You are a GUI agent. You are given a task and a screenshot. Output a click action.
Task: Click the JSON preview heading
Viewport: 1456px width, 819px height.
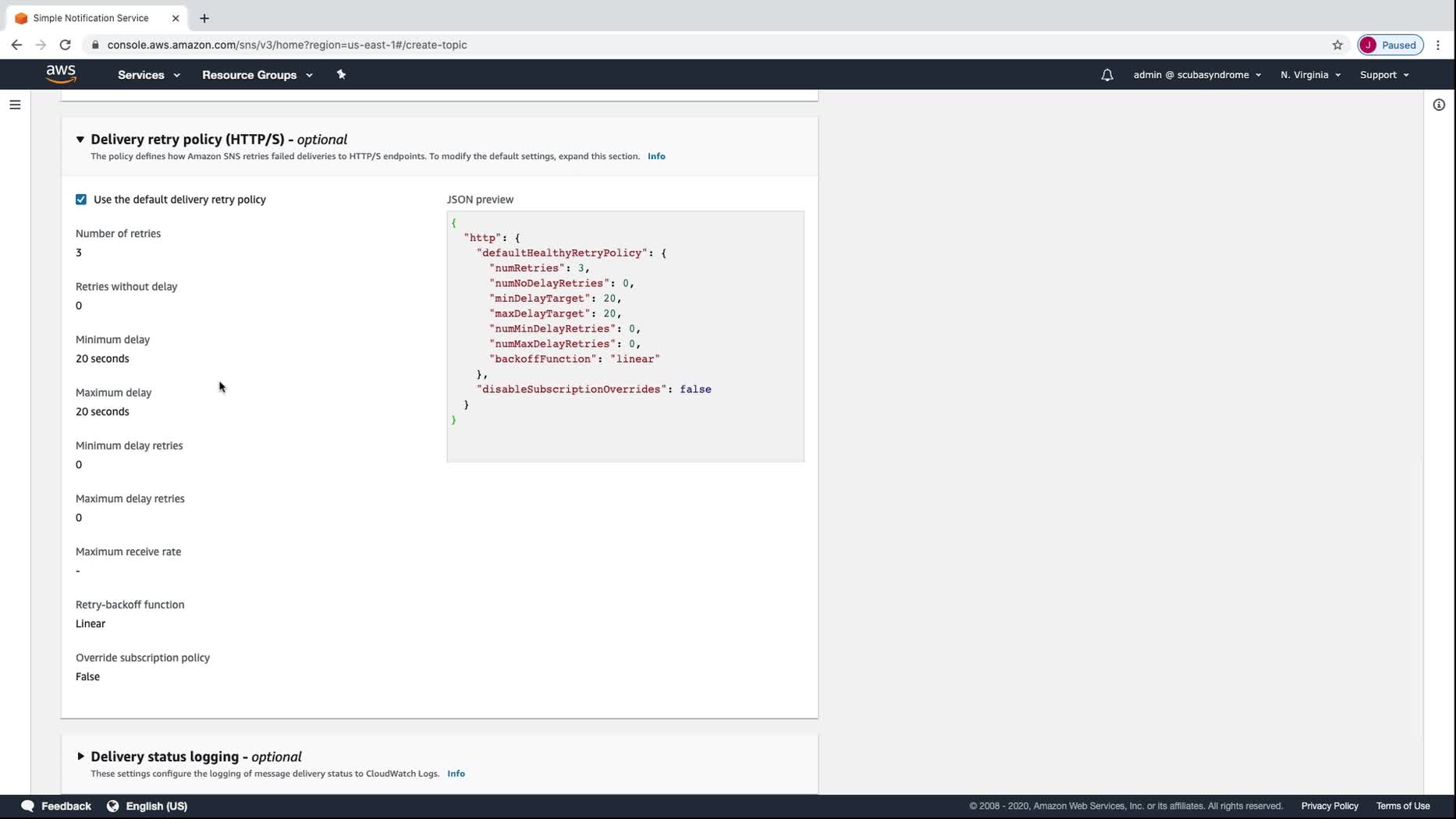[480, 200]
